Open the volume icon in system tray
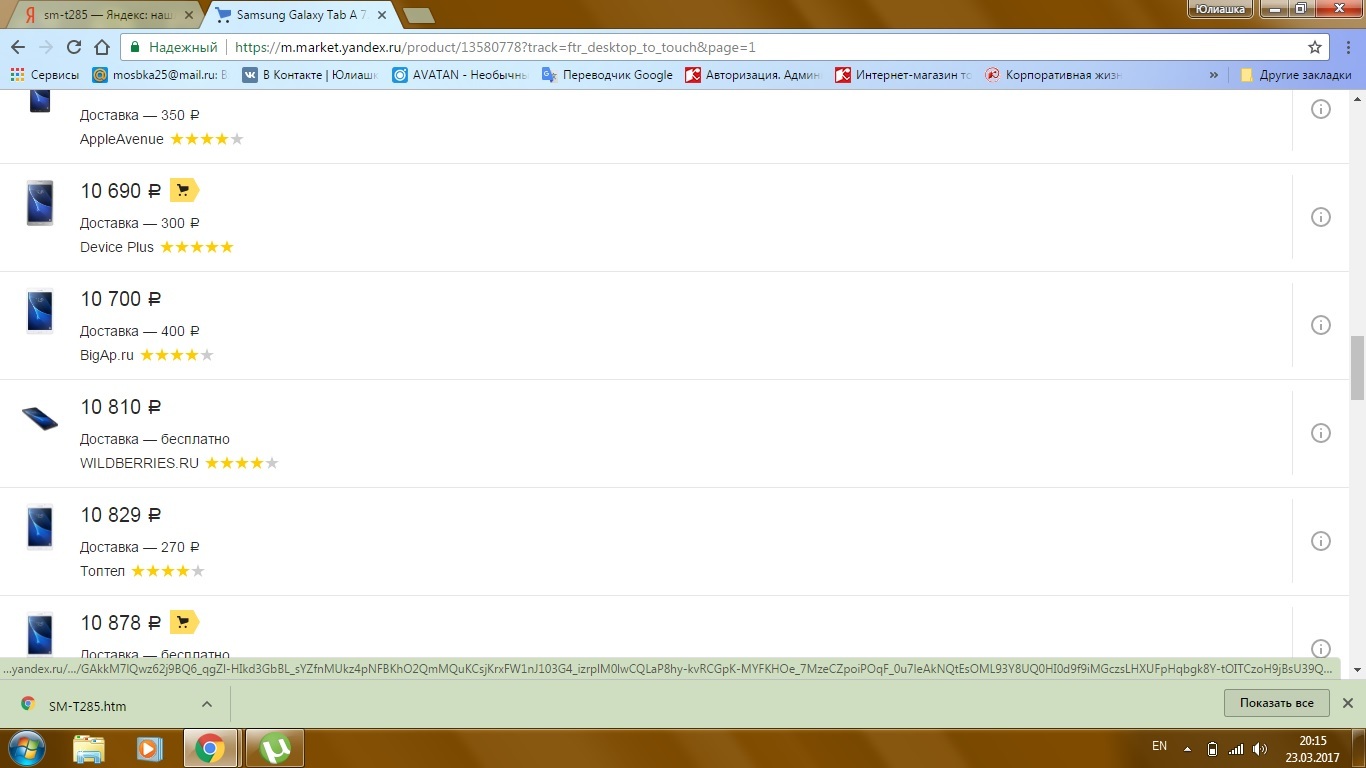1366x768 pixels. point(1258,748)
